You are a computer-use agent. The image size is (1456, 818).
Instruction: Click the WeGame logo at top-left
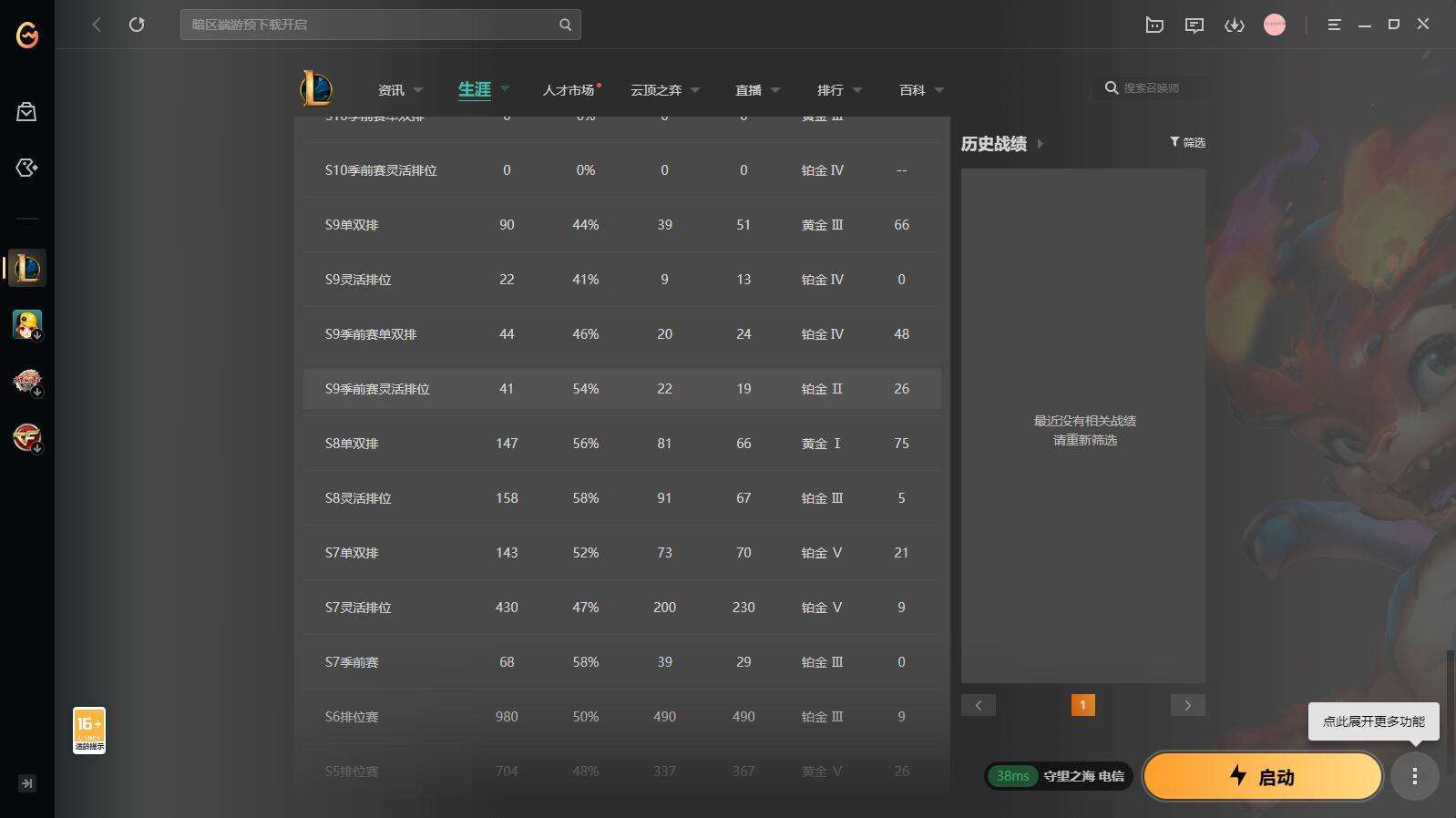click(27, 35)
